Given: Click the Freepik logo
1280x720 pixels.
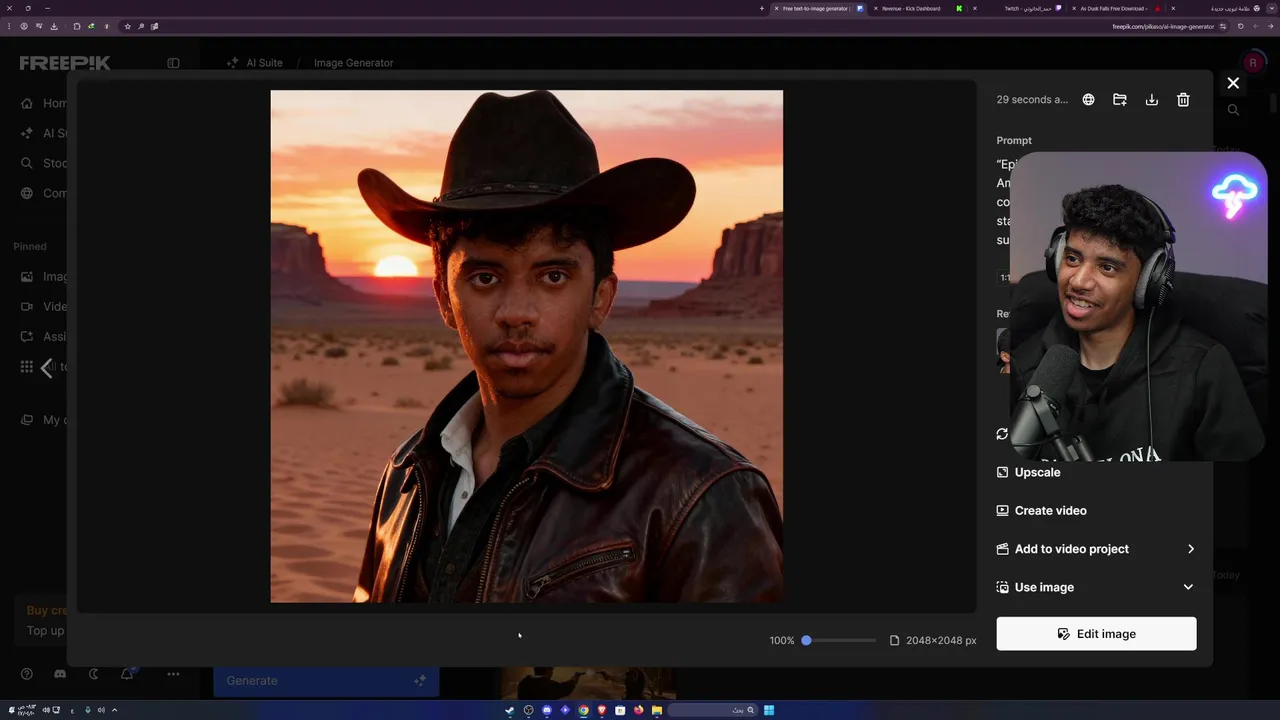Looking at the screenshot, I should [65, 63].
